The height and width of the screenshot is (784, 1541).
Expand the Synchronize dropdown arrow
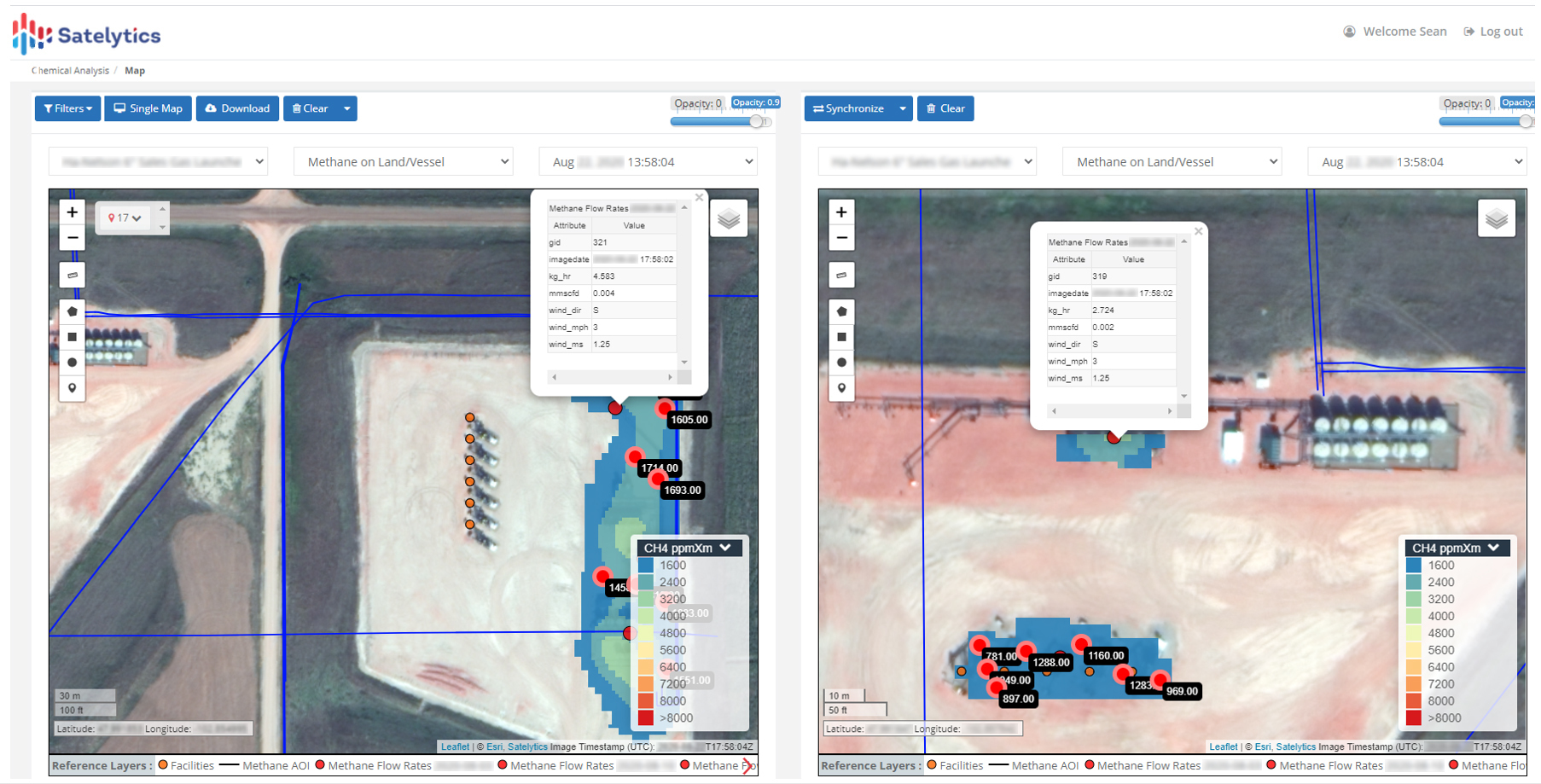pos(903,108)
